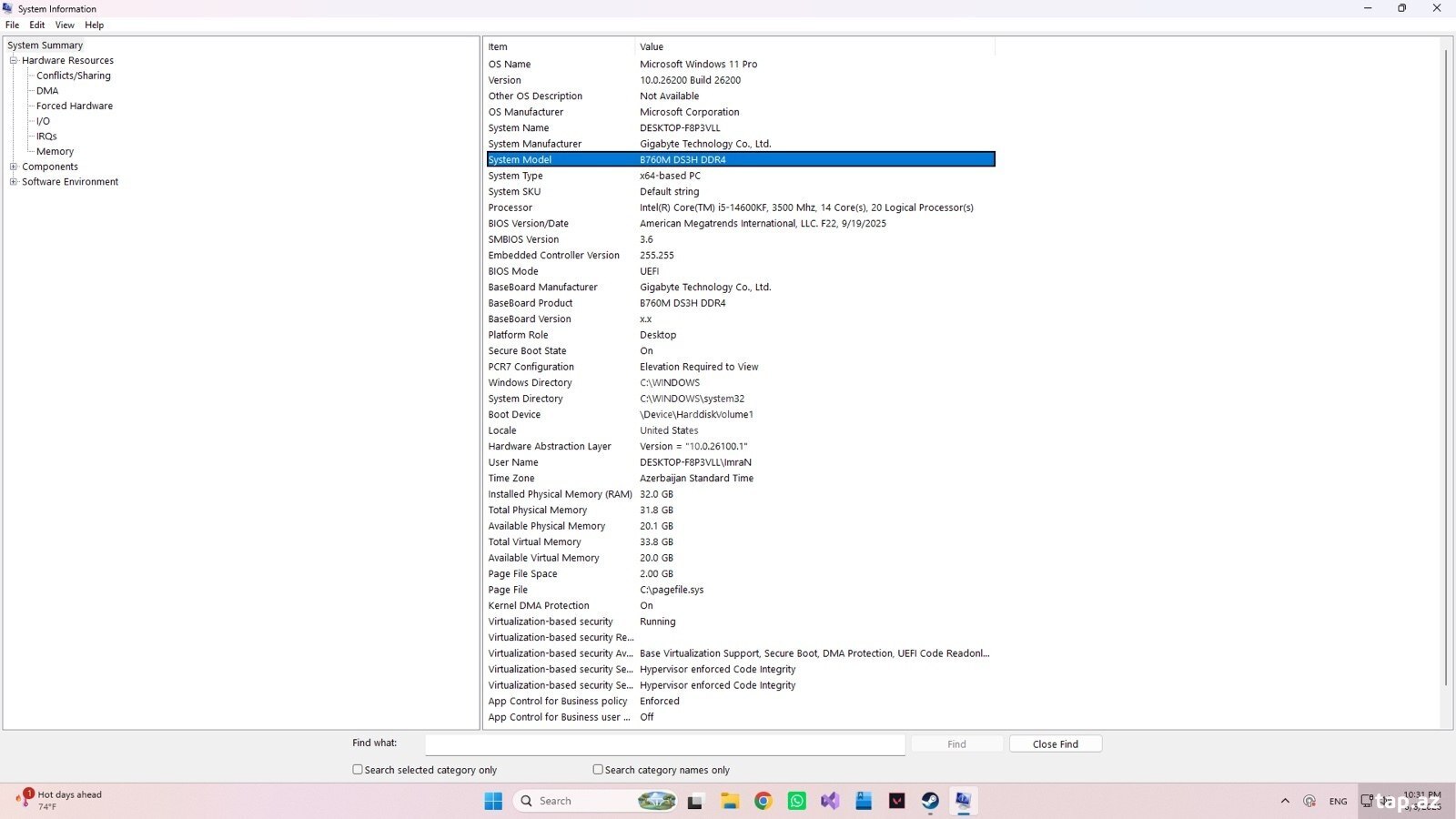Select the Processor row
This screenshot has width=1456, height=819.
tap(741, 207)
